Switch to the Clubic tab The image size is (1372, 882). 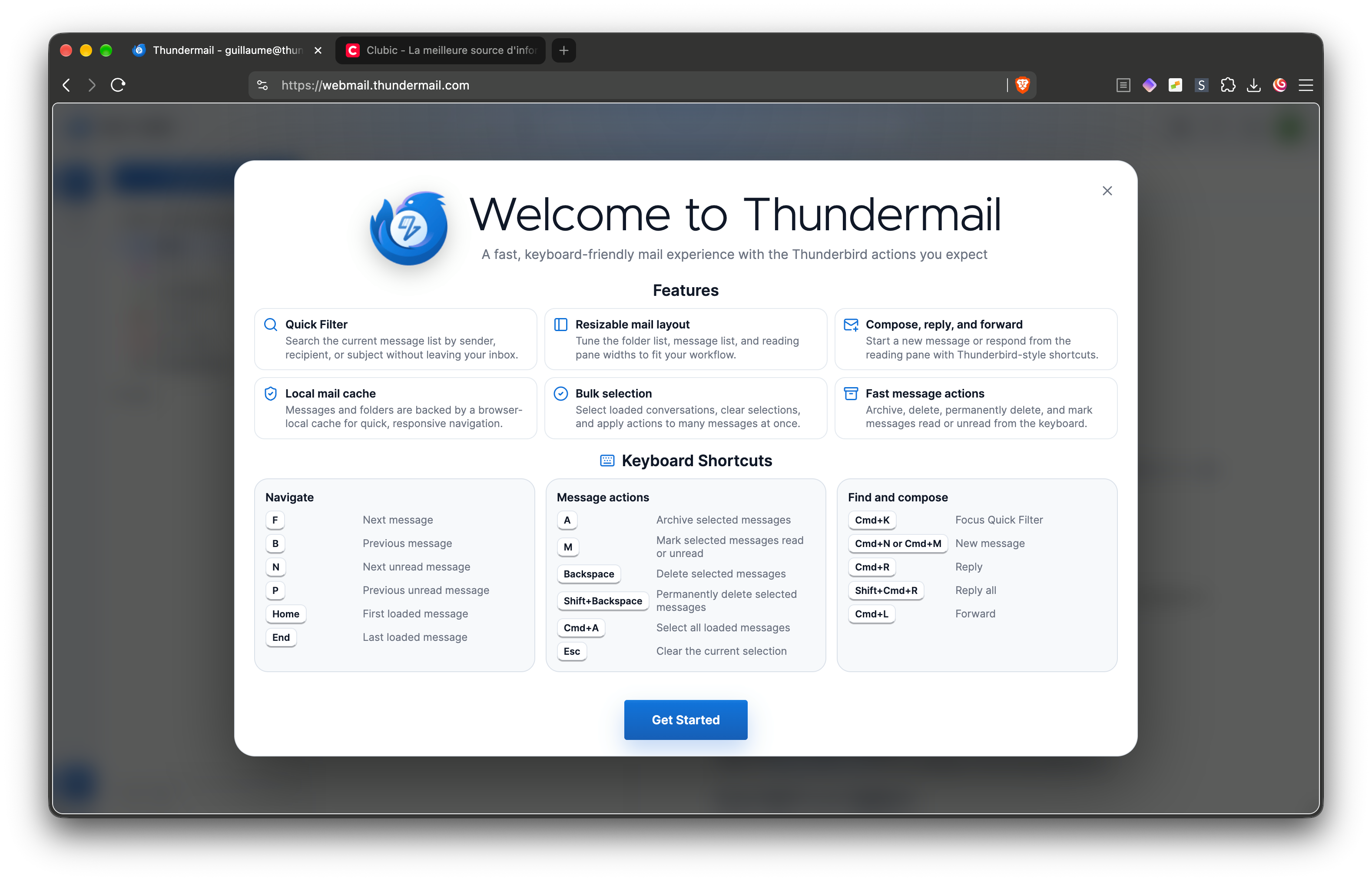pos(440,50)
